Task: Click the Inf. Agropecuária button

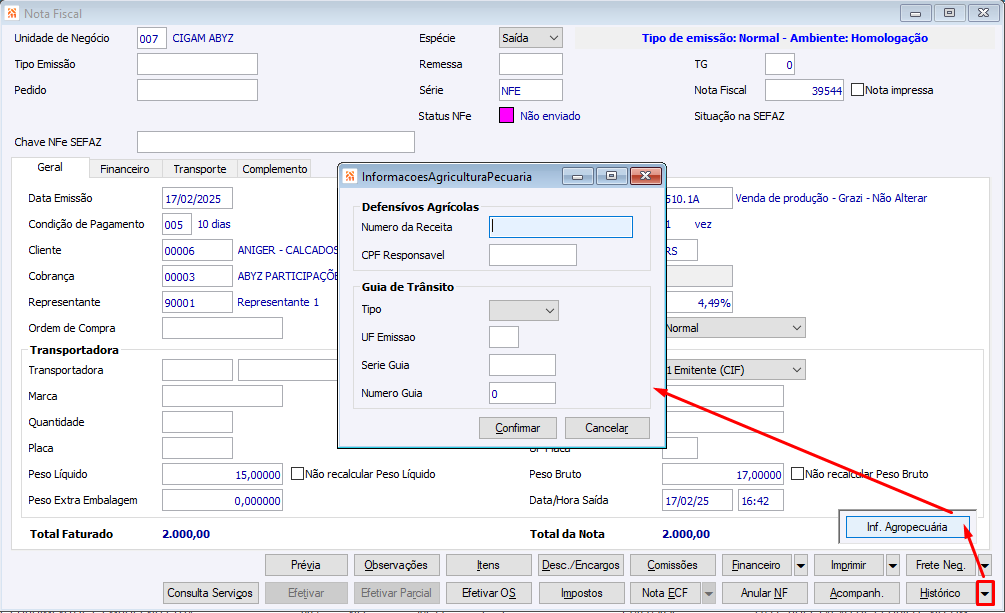Action: click(x=907, y=527)
